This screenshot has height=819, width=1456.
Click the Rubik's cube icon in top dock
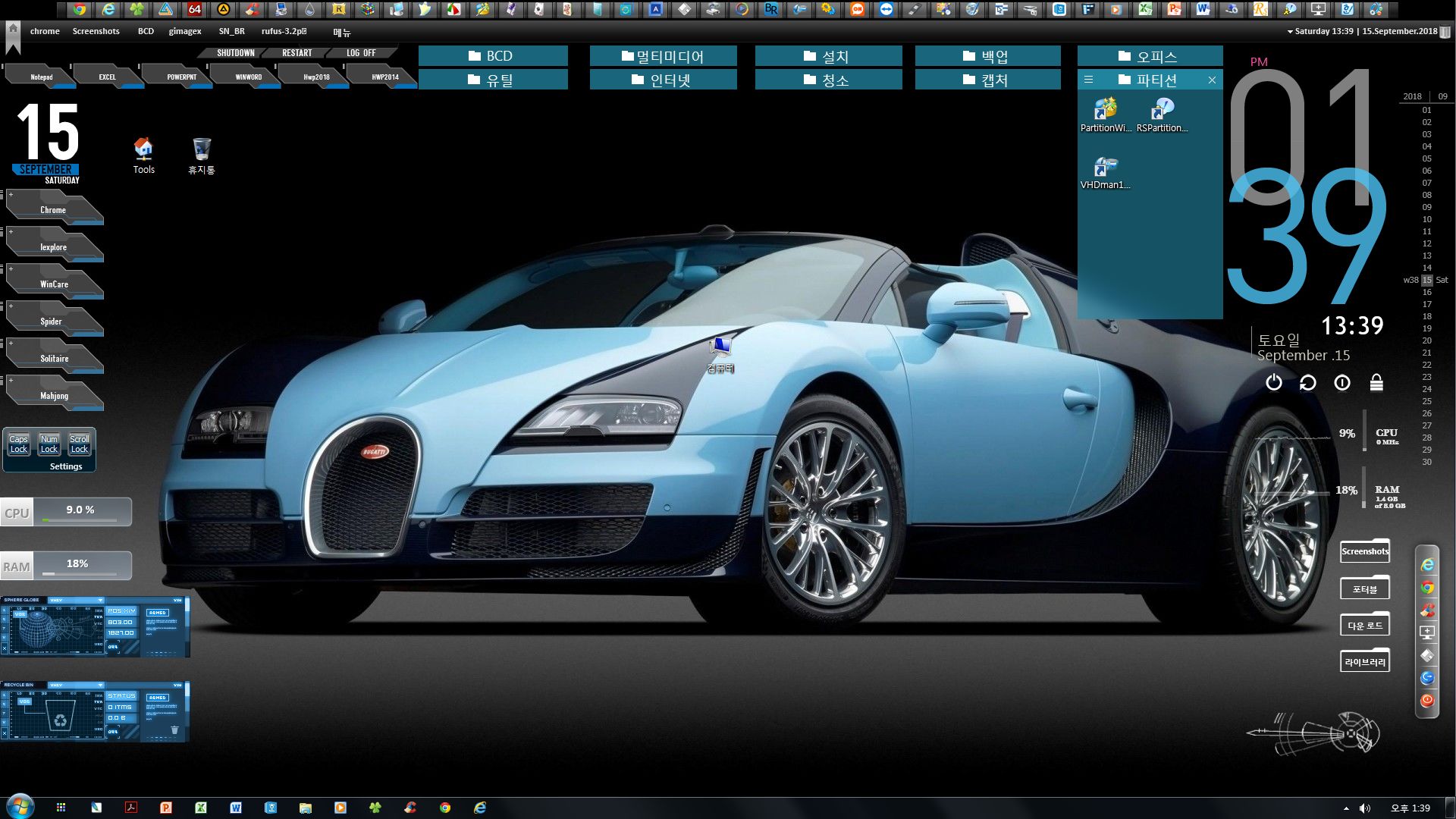[368, 9]
